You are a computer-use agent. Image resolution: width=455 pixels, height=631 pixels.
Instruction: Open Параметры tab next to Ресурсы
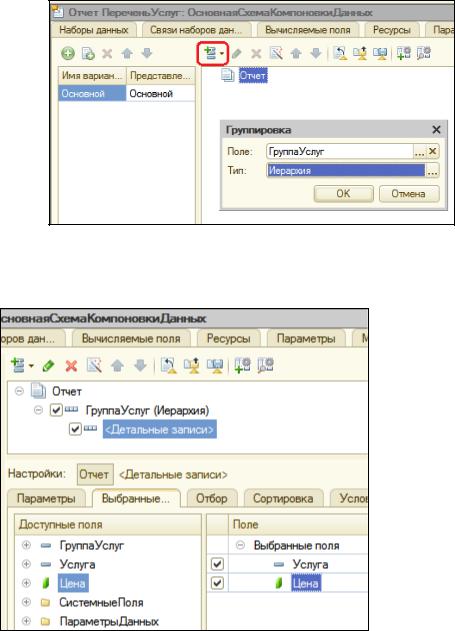point(306,338)
